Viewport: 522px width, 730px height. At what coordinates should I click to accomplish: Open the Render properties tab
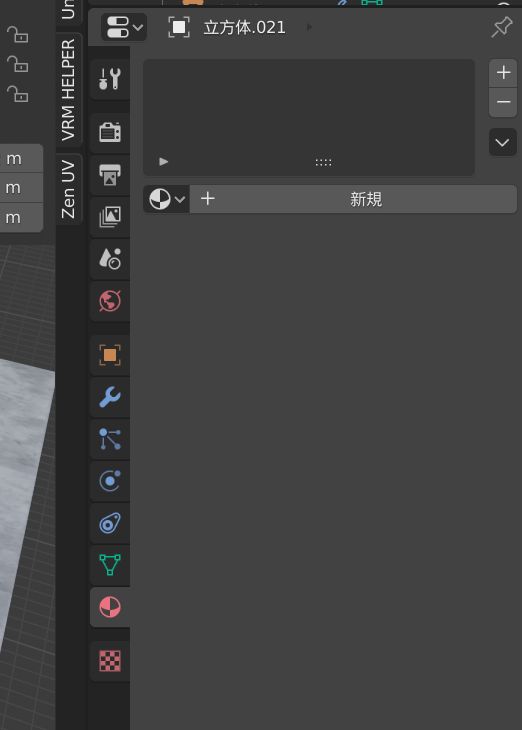click(110, 133)
